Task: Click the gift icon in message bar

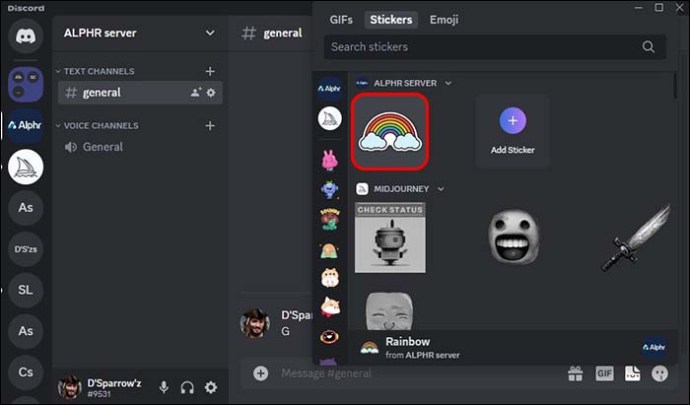Action: [x=575, y=373]
